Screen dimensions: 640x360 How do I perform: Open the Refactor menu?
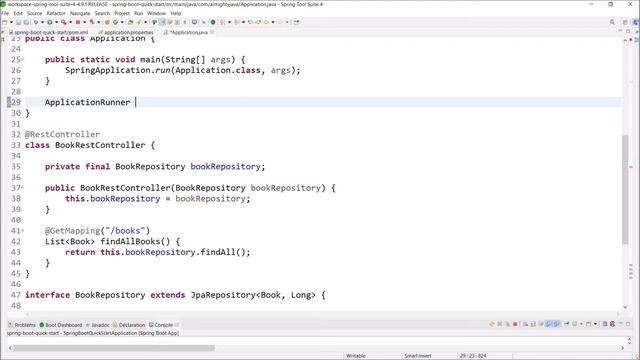point(56,13)
